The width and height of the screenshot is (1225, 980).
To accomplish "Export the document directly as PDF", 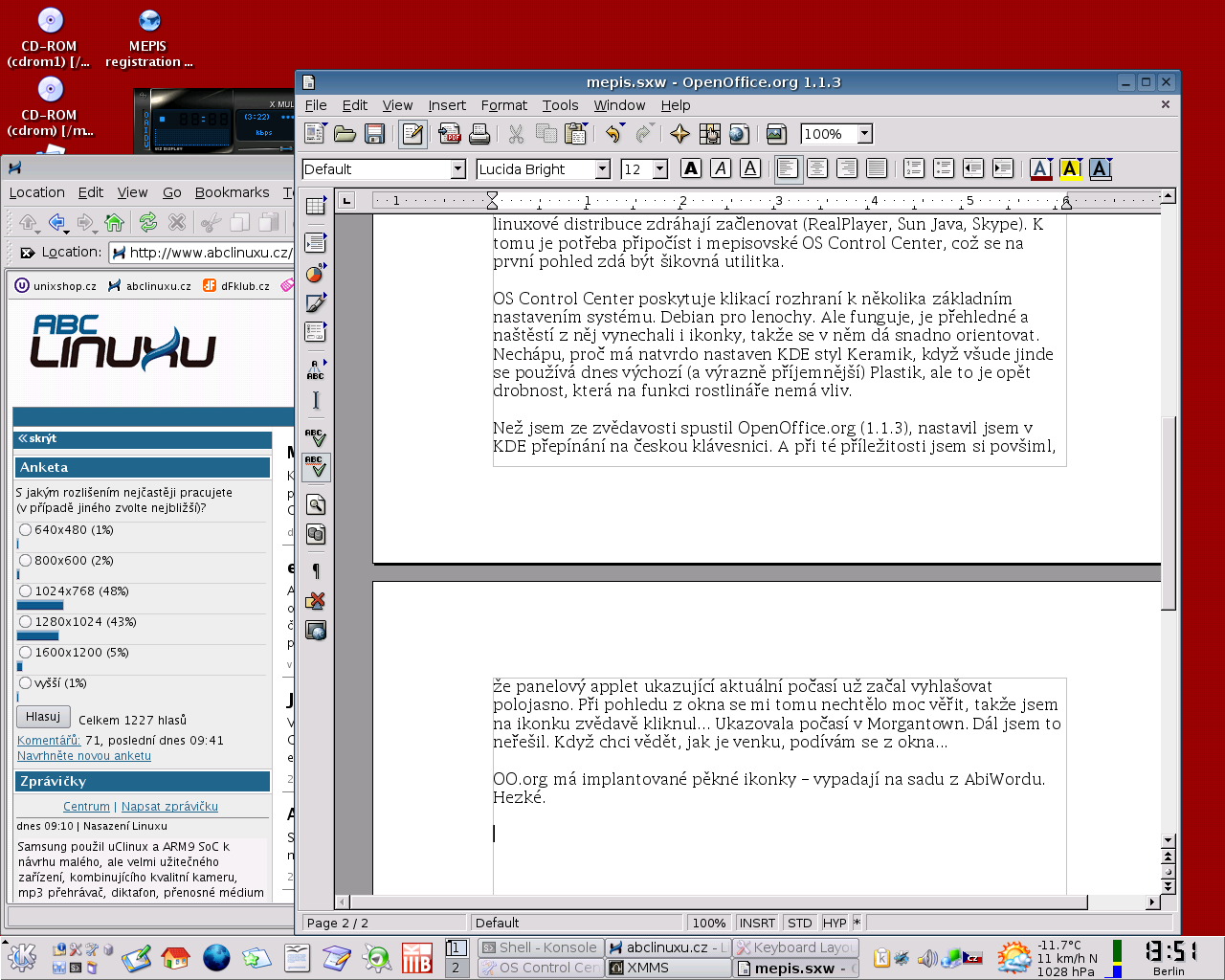I will pyautogui.click(x=450, y=134).
